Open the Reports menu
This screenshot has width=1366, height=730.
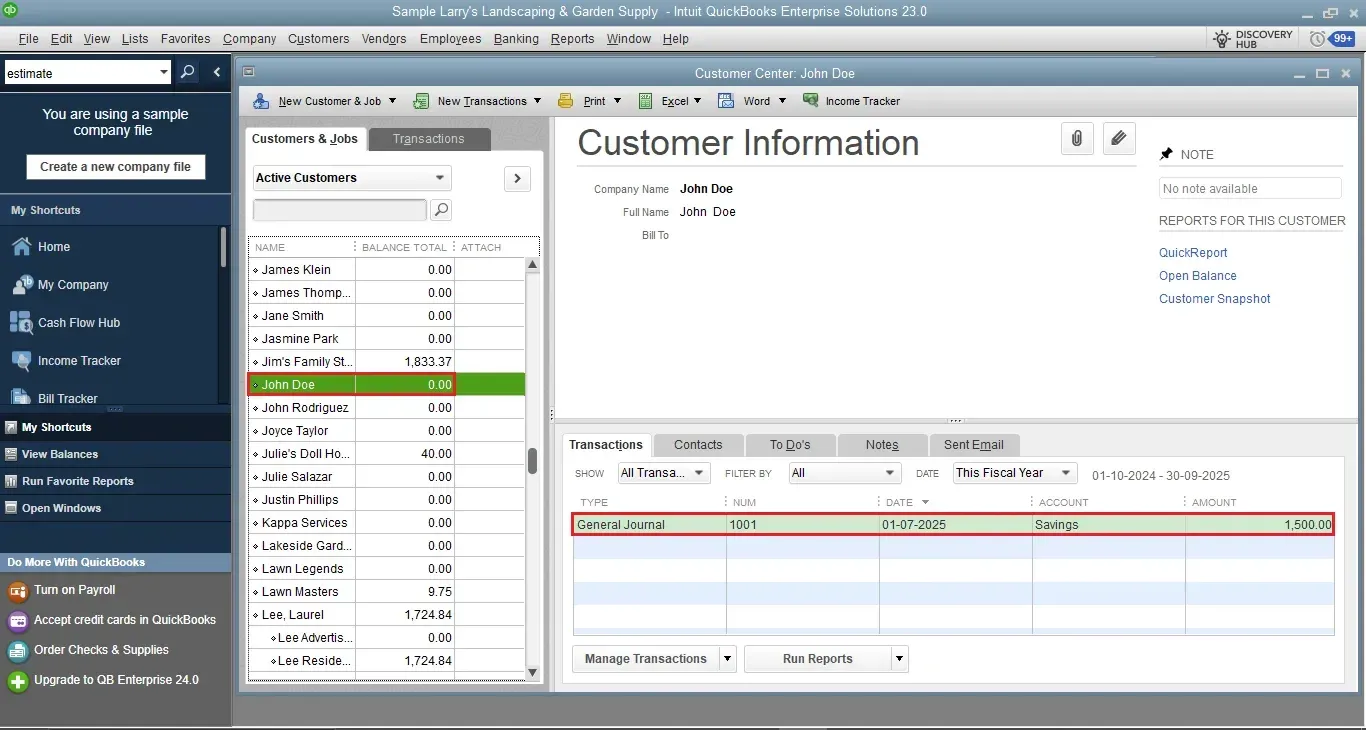tap(572, 39)
